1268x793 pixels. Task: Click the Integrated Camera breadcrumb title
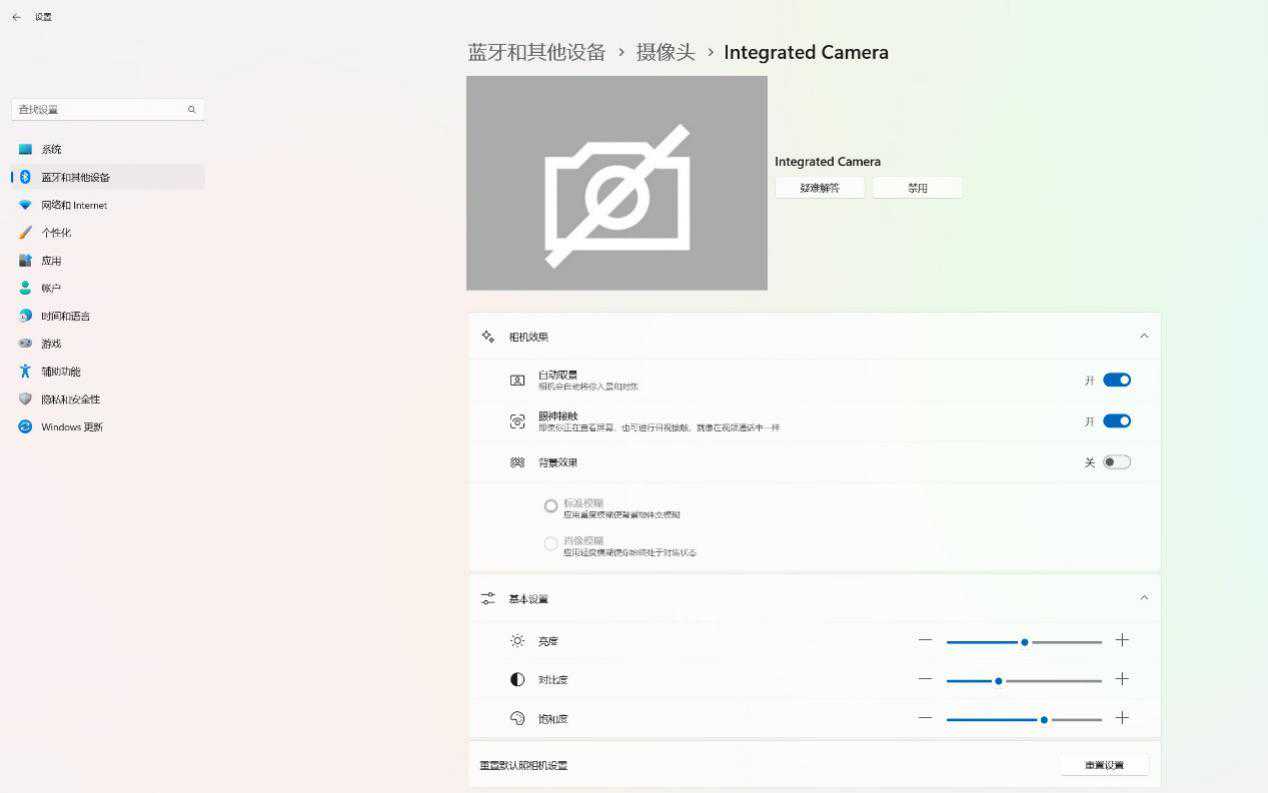pyautogui.click(x=806, y=52)
